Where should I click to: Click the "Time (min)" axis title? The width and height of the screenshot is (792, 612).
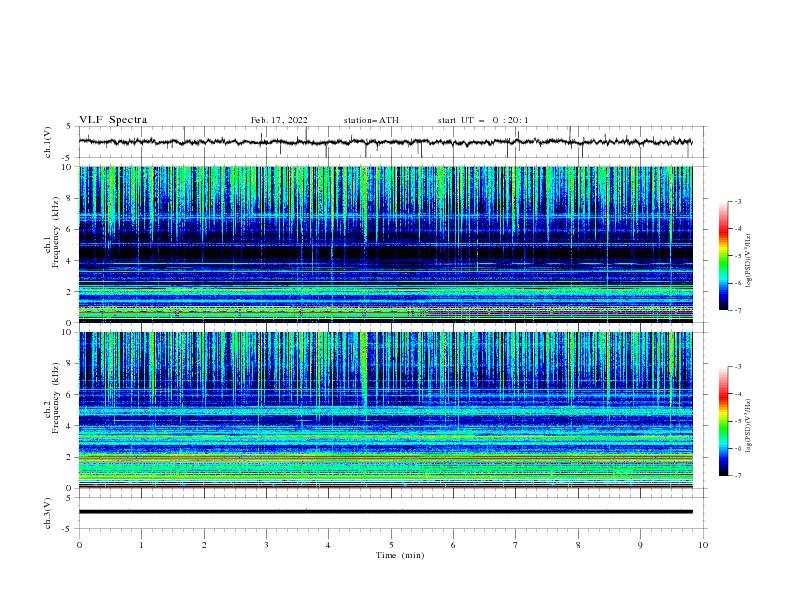coord(400,555)
